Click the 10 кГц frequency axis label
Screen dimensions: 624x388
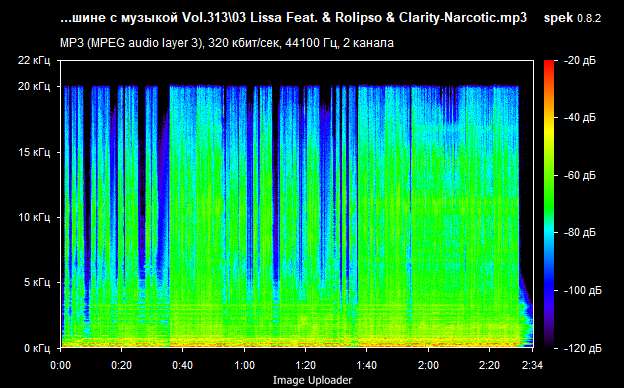(34, 217)
